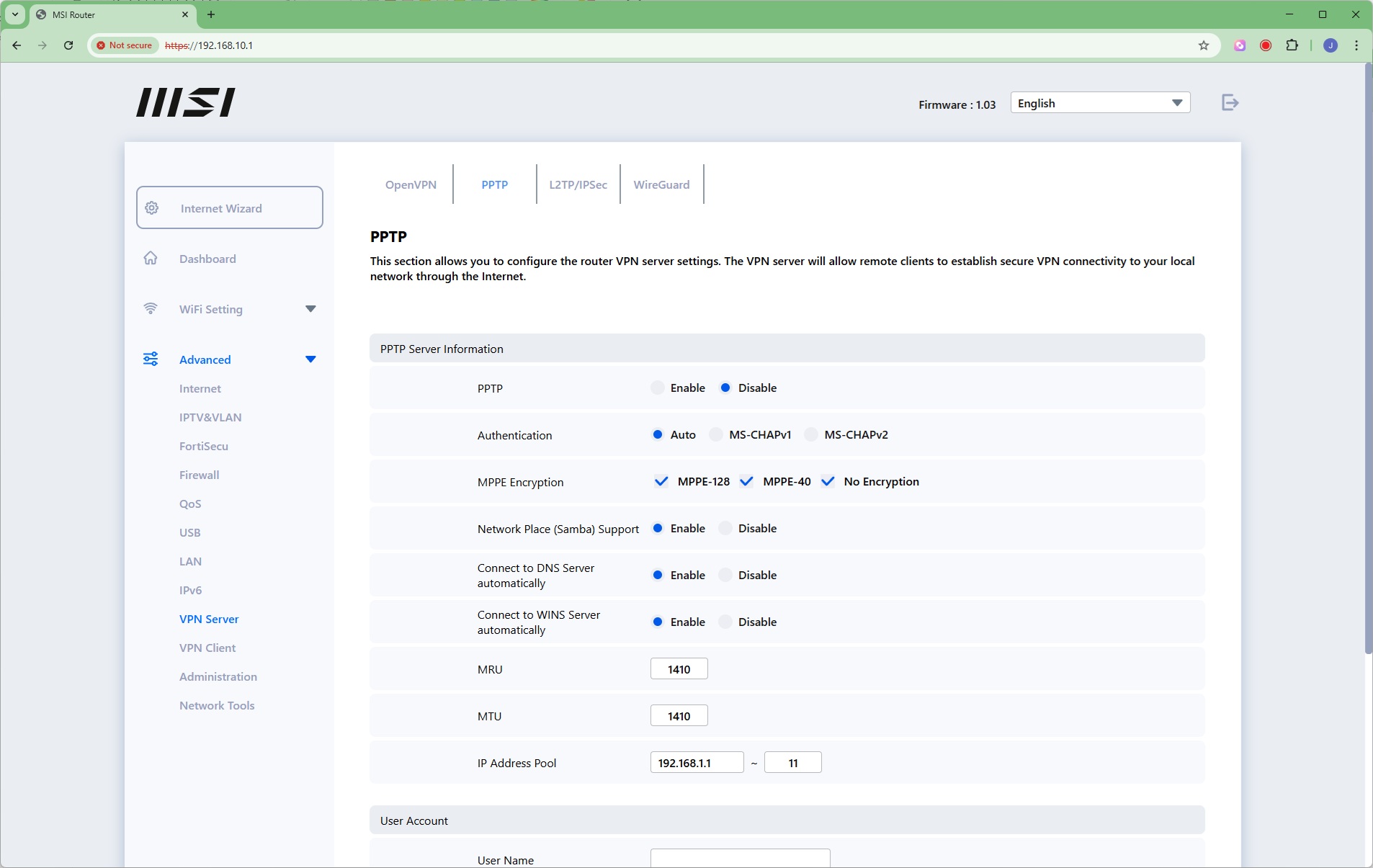
Task: Click the WiFi Setting signal icon
Action: tap(151, 309)
